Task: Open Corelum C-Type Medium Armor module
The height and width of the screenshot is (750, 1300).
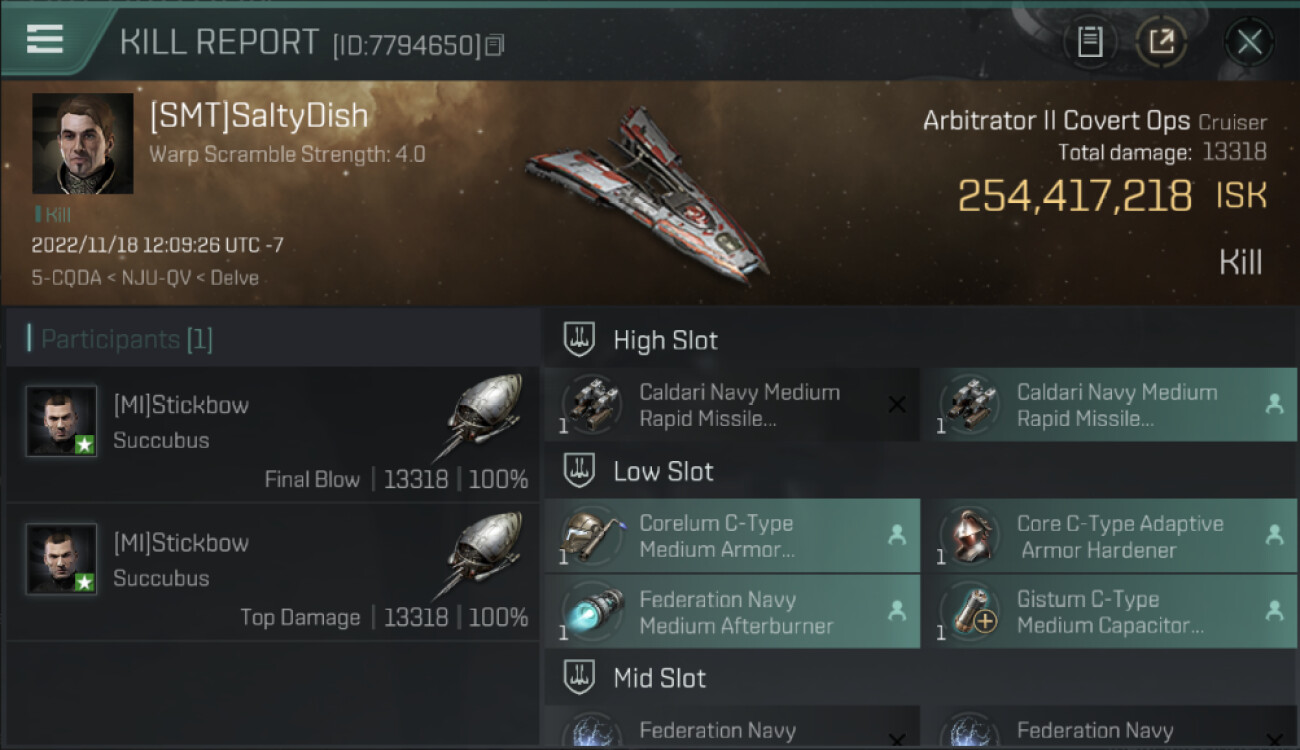Action: point(732,536)
